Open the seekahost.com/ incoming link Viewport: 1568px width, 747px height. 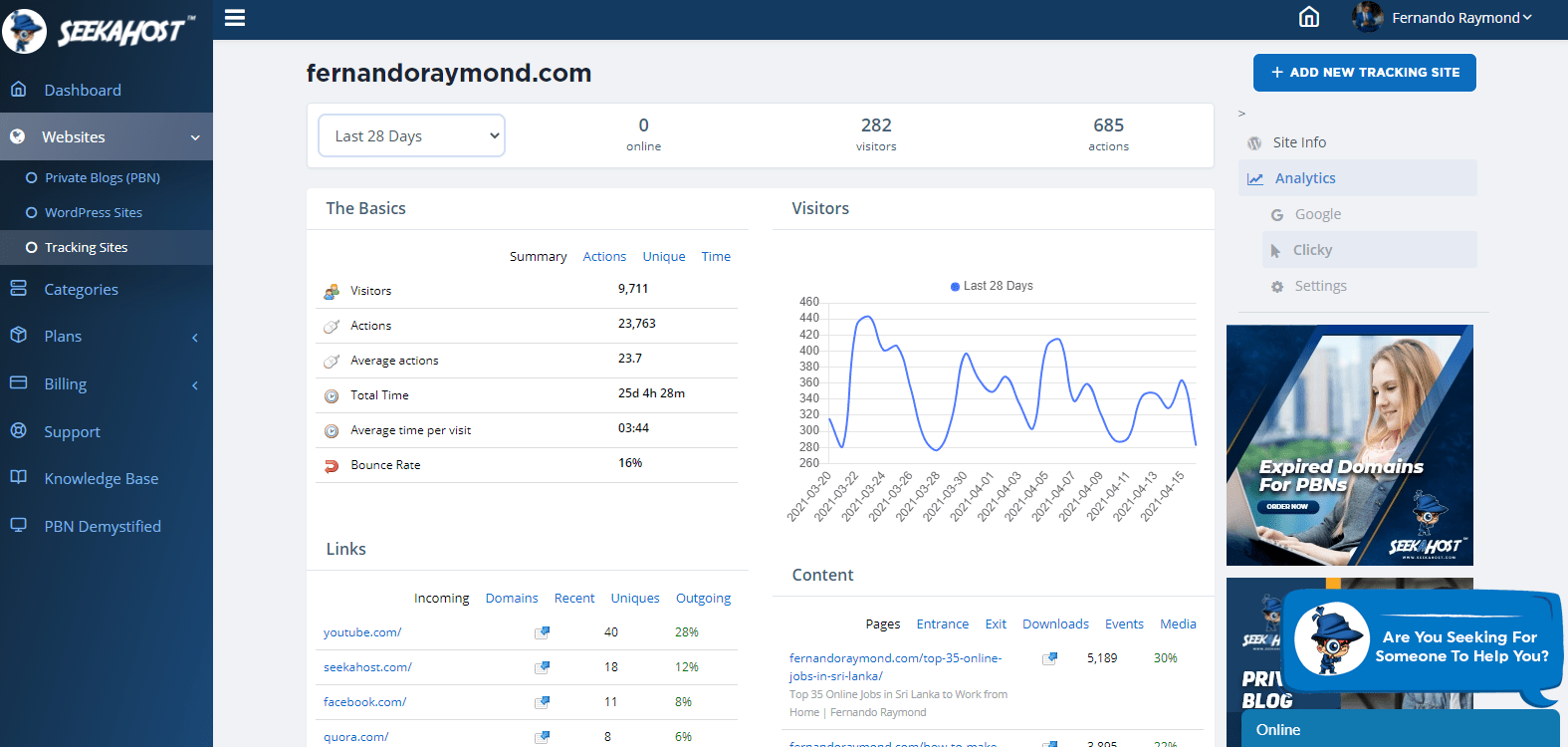[x=367, y=667]
